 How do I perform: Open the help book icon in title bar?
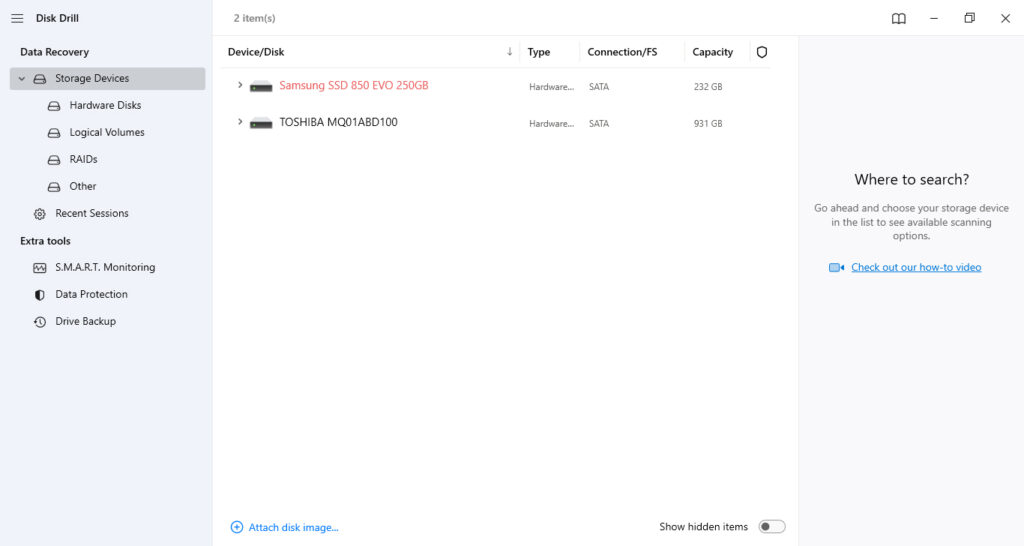pyautogui.click(x=899, y=18)
